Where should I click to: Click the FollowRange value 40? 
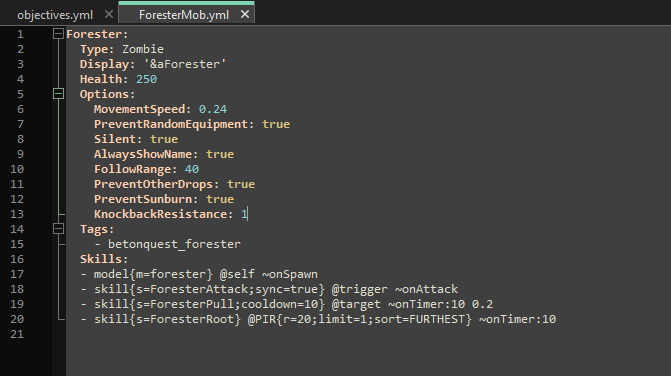[192, 169]
